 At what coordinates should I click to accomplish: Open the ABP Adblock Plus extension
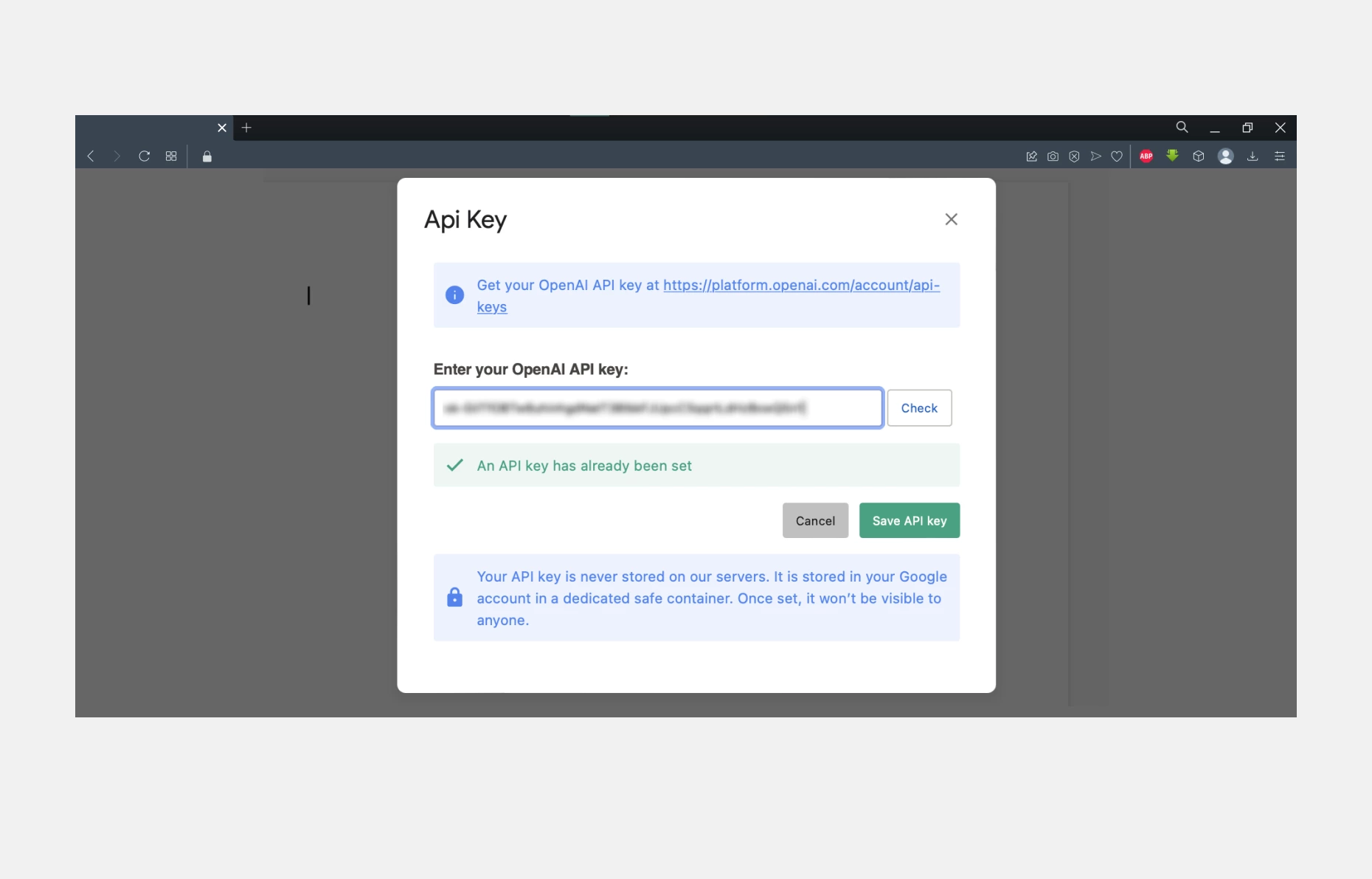coord(1146,156)
